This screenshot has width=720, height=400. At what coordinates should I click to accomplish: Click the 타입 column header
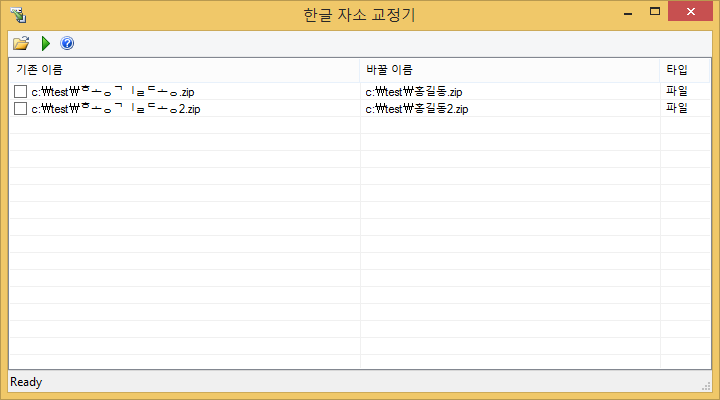tap(685, 70)
